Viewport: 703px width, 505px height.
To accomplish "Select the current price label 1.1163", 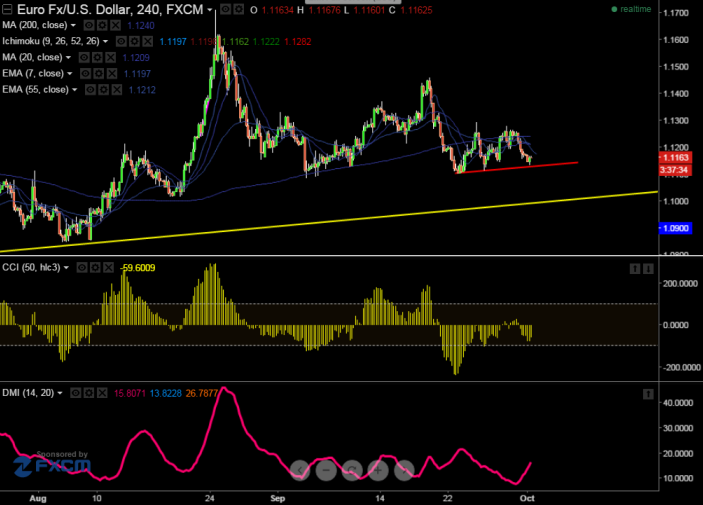I will click(675, 157).
